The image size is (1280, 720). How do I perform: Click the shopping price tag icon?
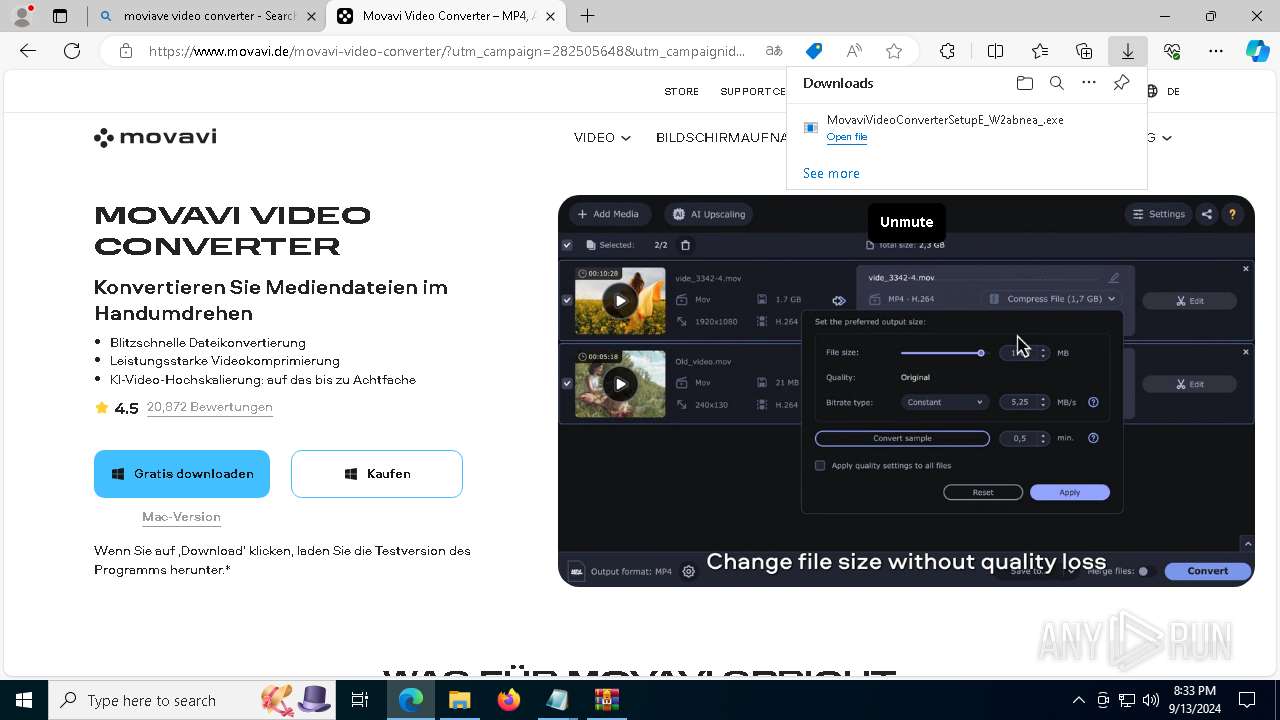click(x=814, y=51)
